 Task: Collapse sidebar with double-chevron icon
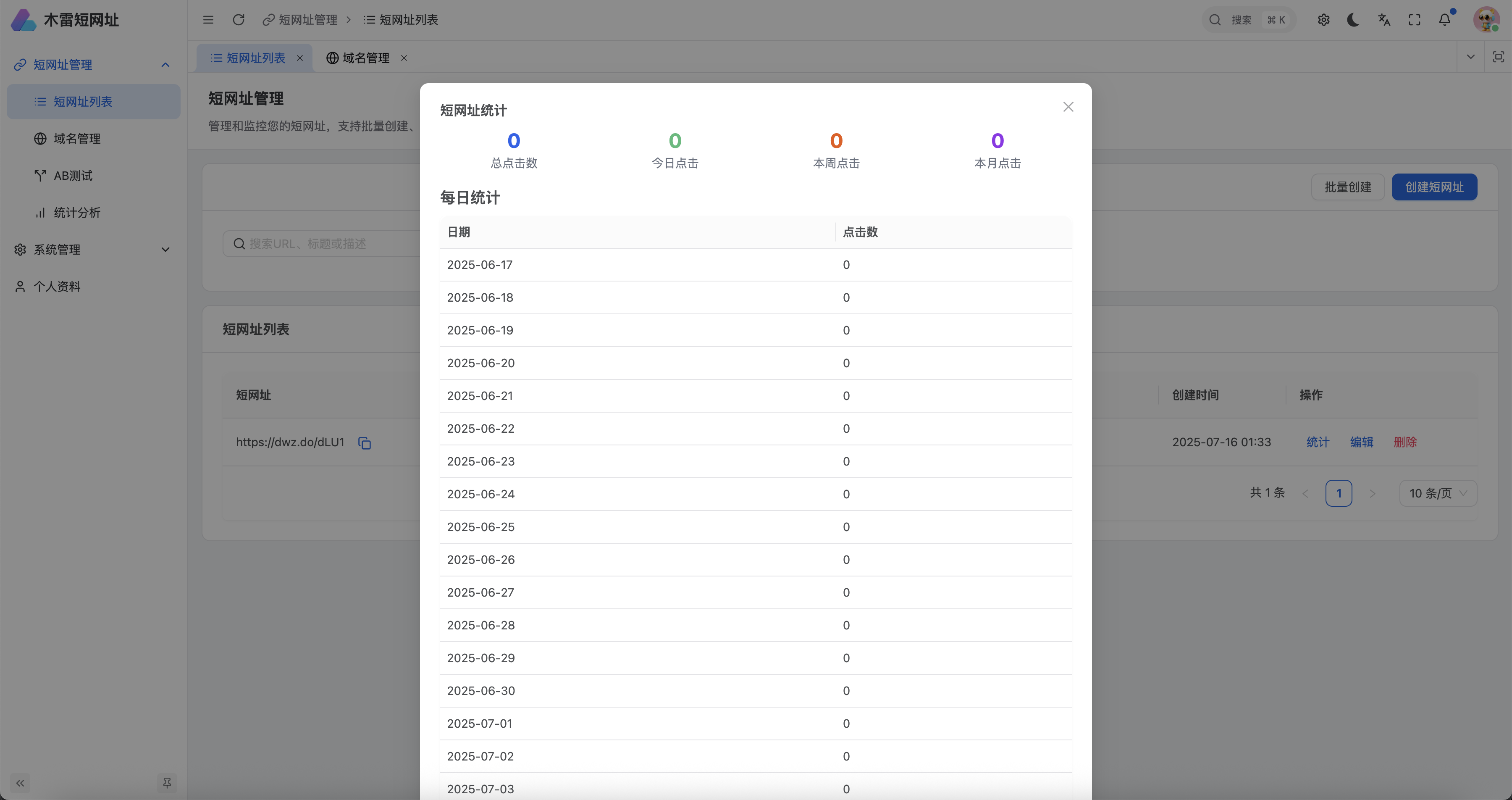point(21,782)
